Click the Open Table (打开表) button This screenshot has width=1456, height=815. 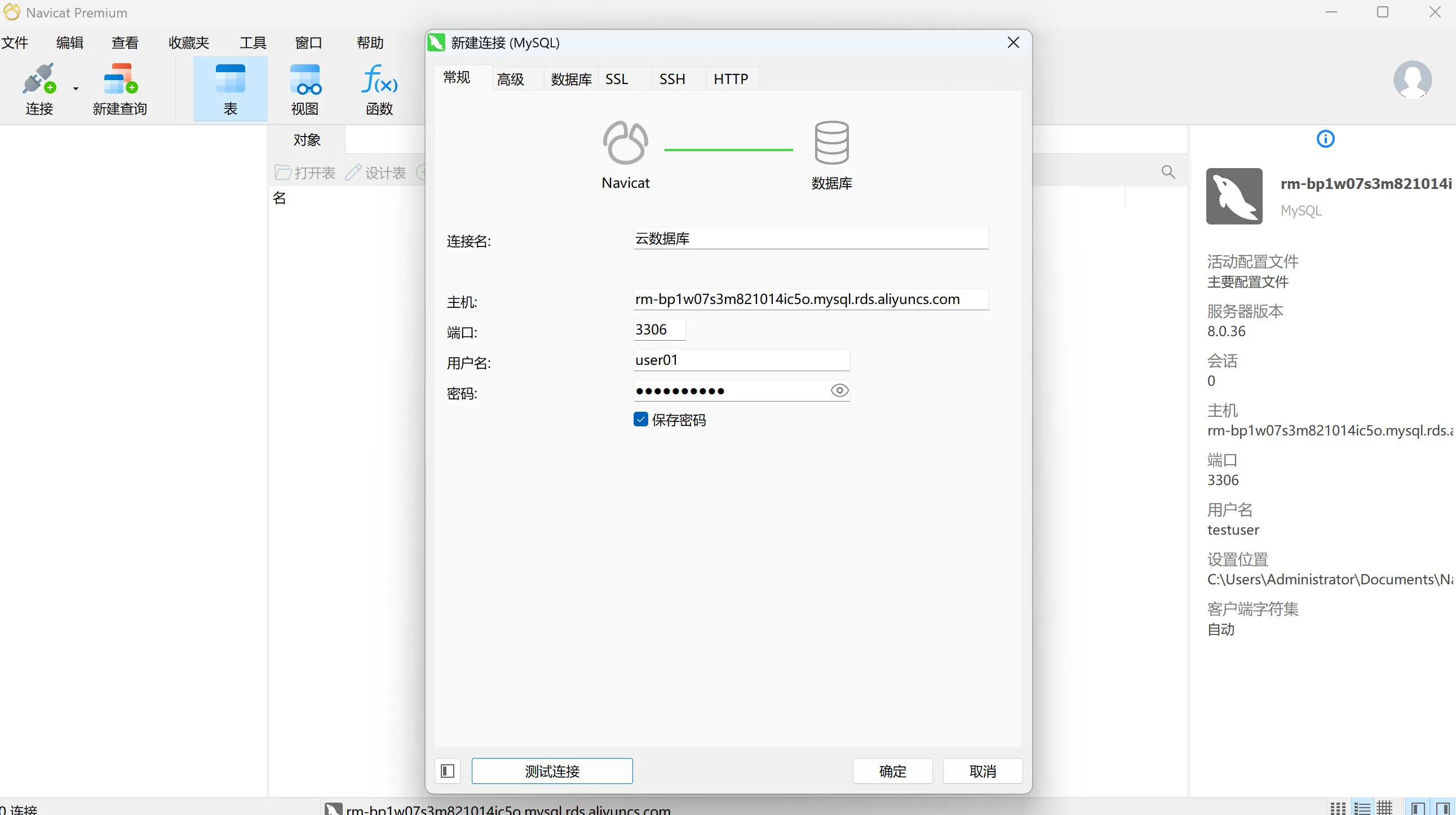pyautogui.click(x=305, y=173)
